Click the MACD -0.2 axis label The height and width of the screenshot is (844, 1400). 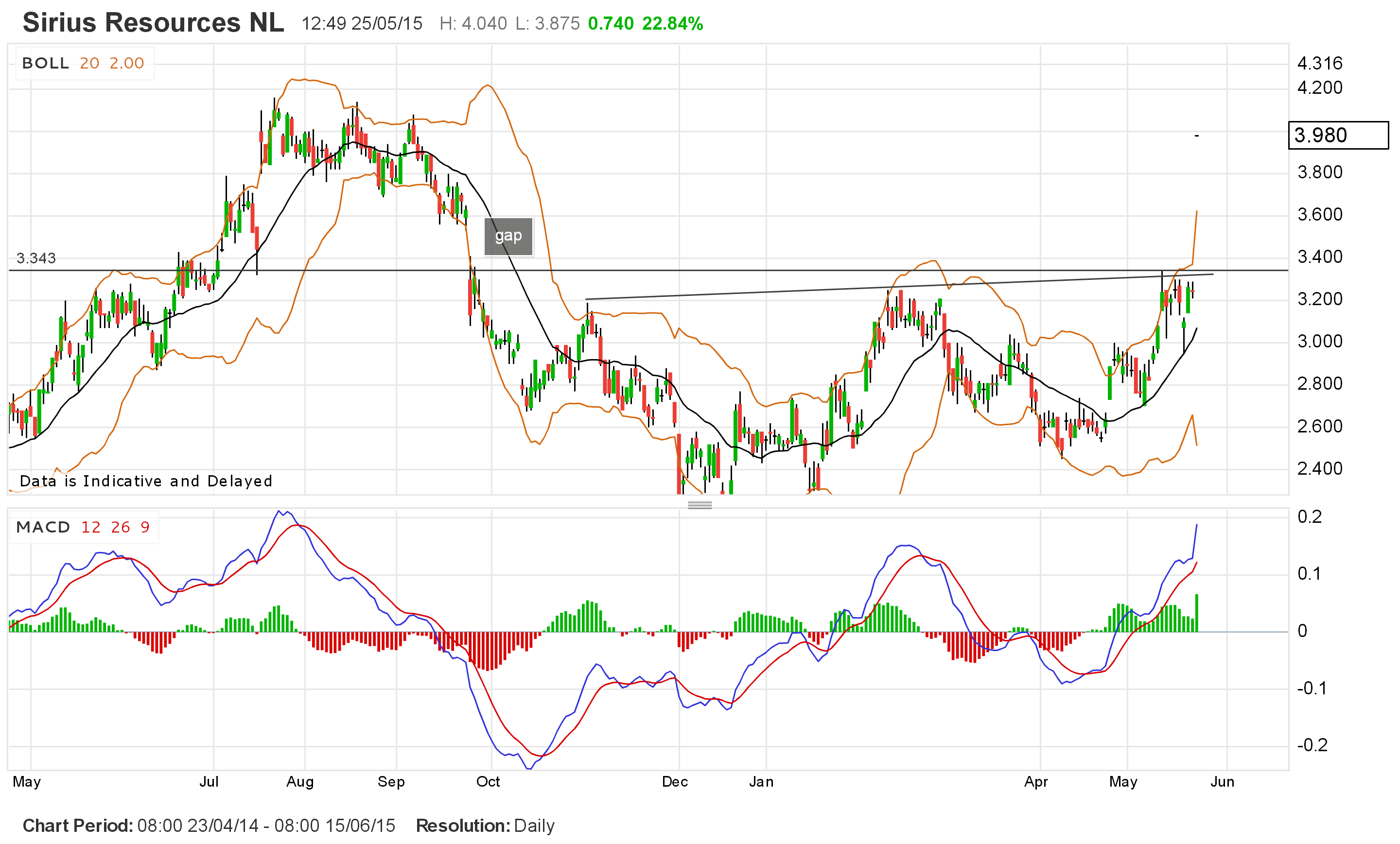[1312, 744]
